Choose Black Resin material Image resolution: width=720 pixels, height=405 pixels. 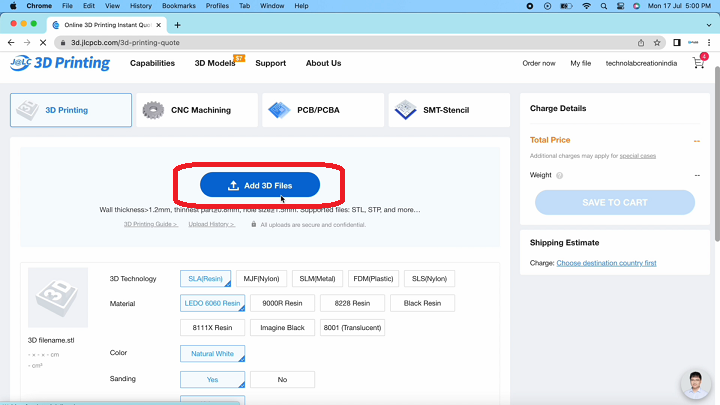click(x=422, y=303)
